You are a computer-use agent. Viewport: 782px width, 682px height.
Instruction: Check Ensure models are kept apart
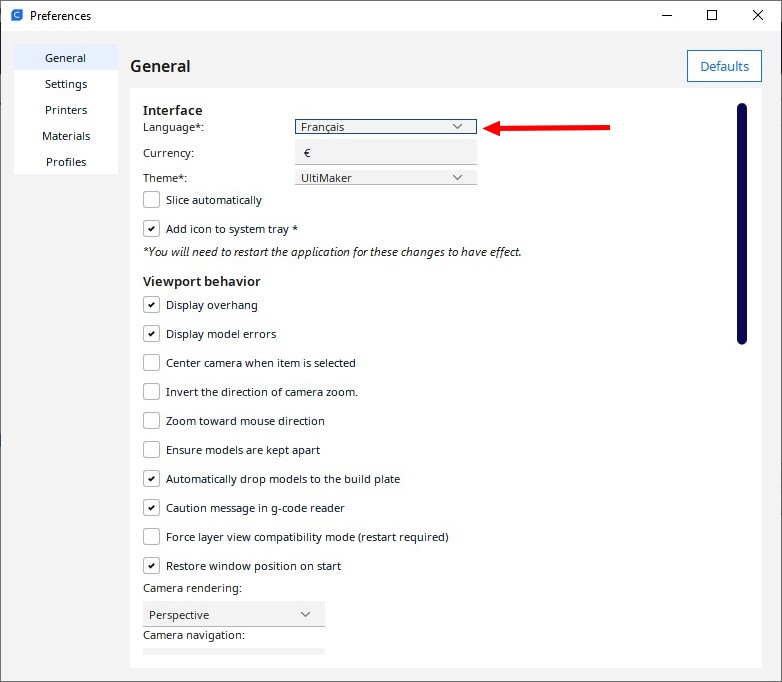click(152, 450)
